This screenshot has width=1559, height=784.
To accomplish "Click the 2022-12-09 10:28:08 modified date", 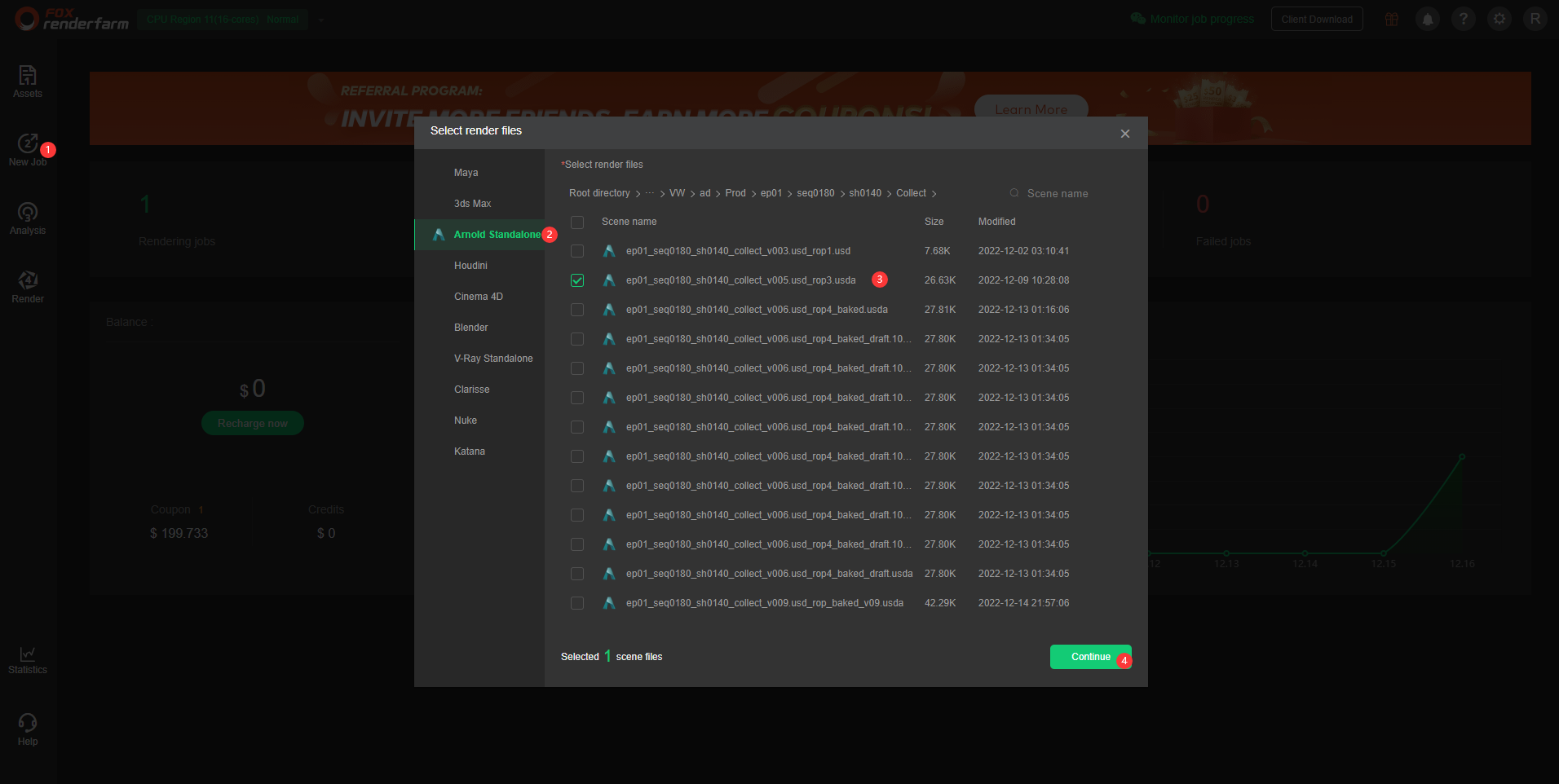I will [1023, 280].
